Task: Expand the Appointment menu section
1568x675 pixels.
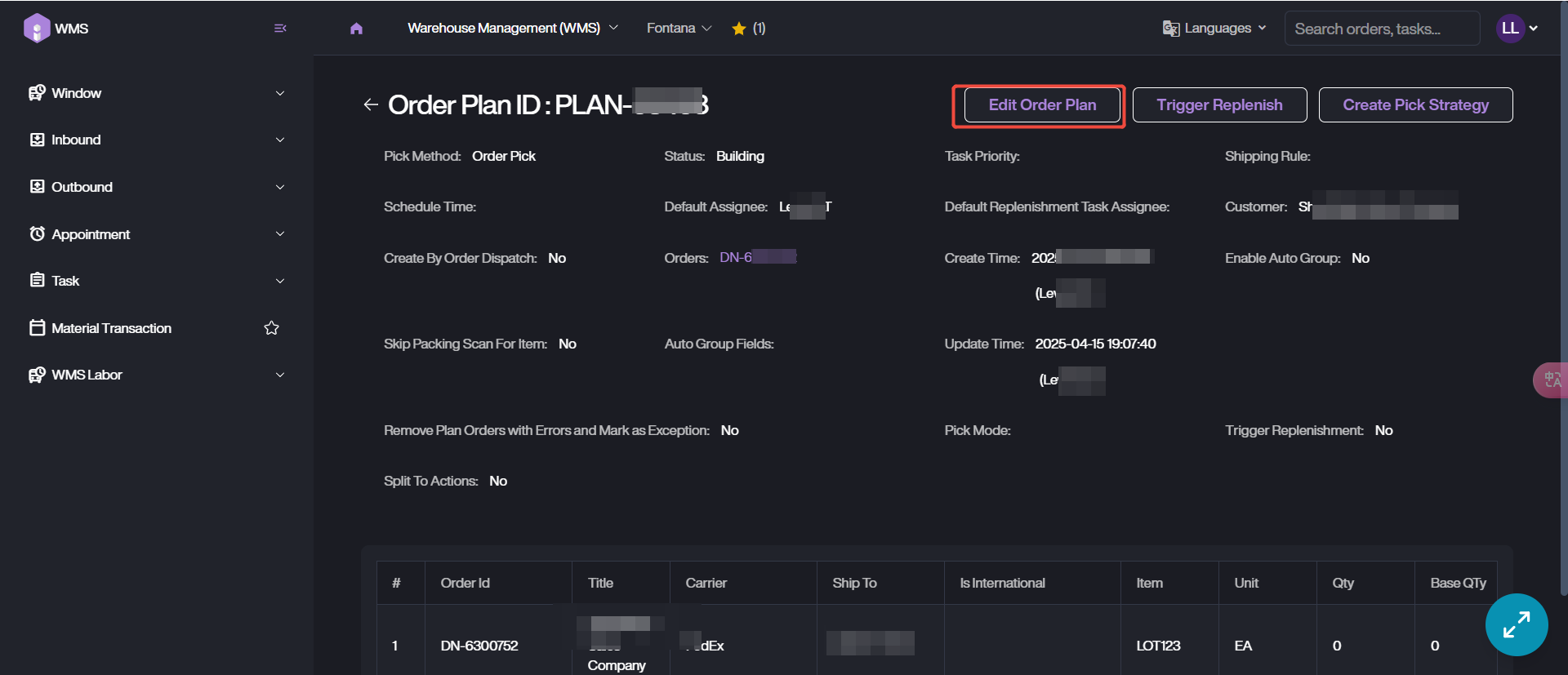Action: pyautogui.click(x=155, y=234)
